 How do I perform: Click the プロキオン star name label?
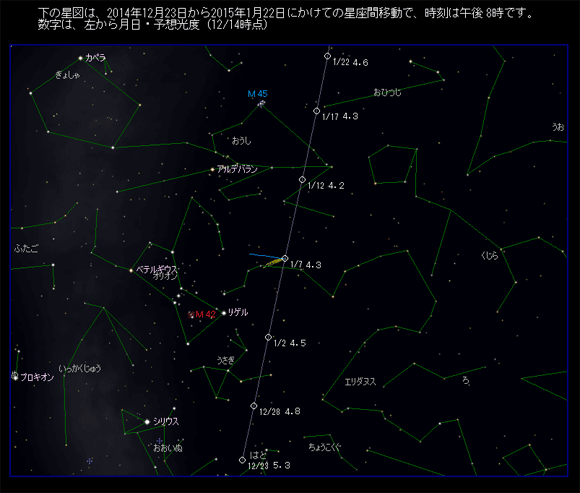coord(37,377)
